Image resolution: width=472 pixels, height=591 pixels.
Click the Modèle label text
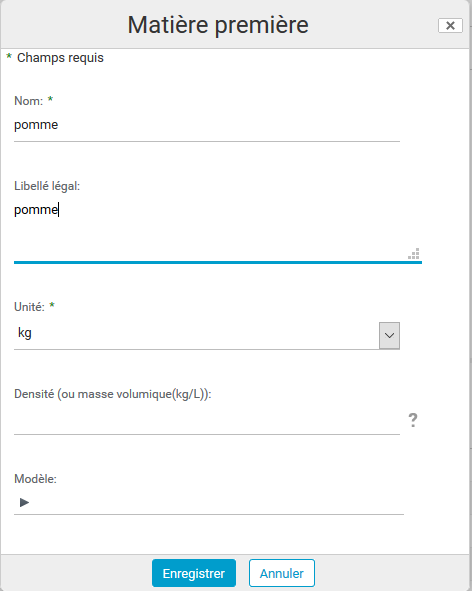point(35,479)
